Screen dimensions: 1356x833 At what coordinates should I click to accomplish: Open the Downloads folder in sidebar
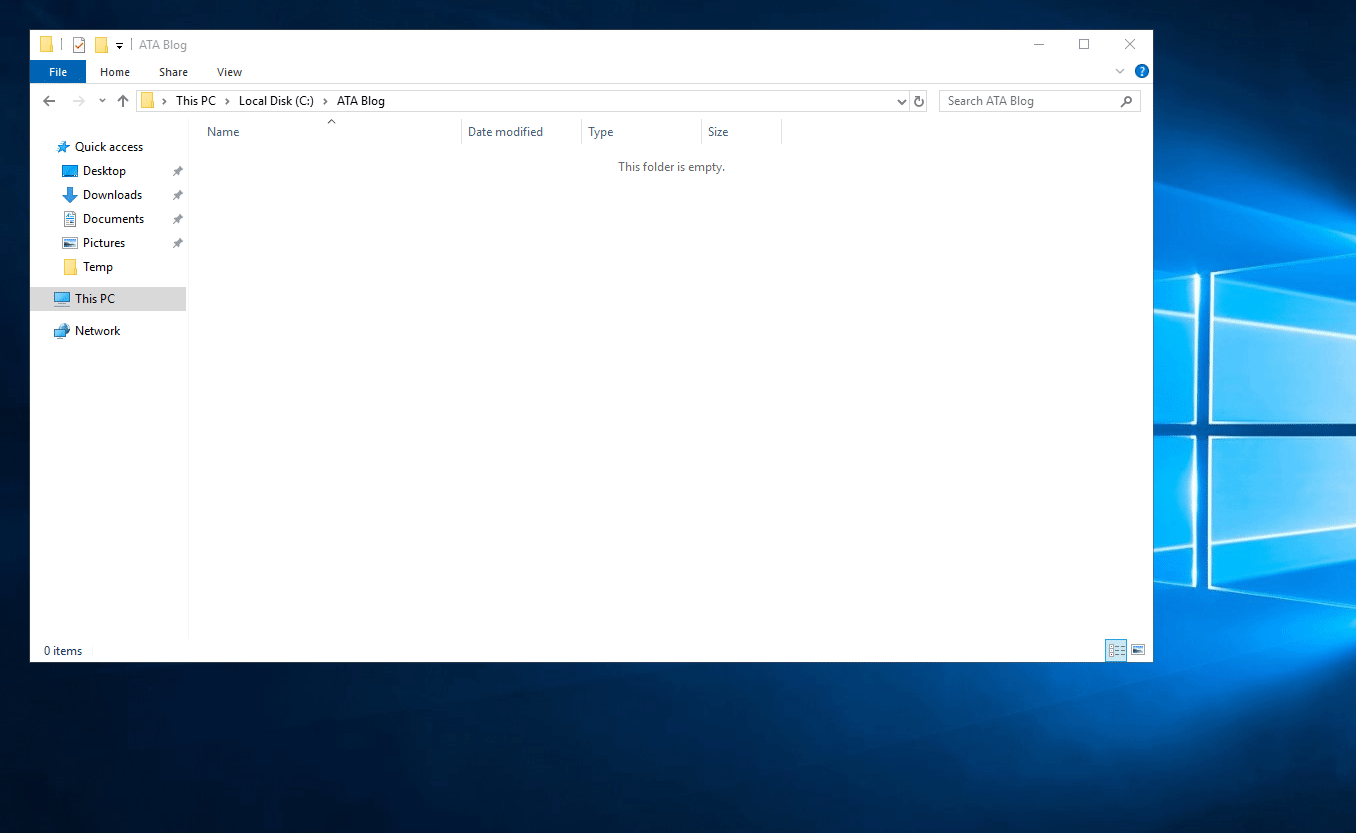pos(111,194)
